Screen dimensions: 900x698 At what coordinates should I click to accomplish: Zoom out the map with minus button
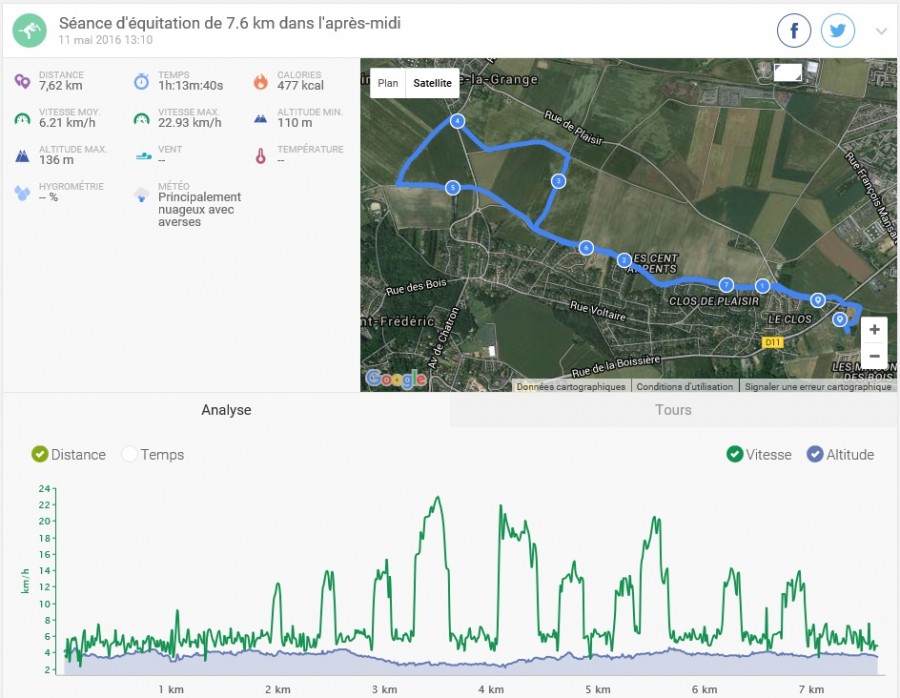pos(874,356)
